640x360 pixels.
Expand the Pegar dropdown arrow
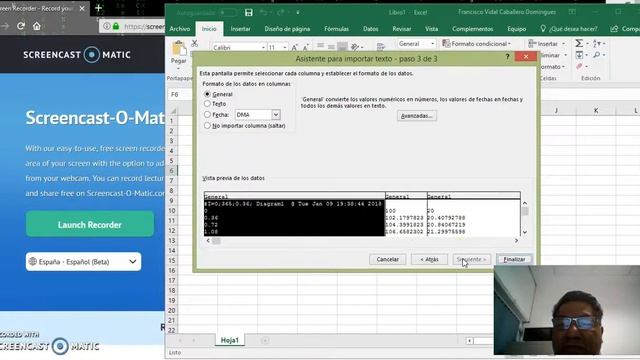(x=178, y=68)
